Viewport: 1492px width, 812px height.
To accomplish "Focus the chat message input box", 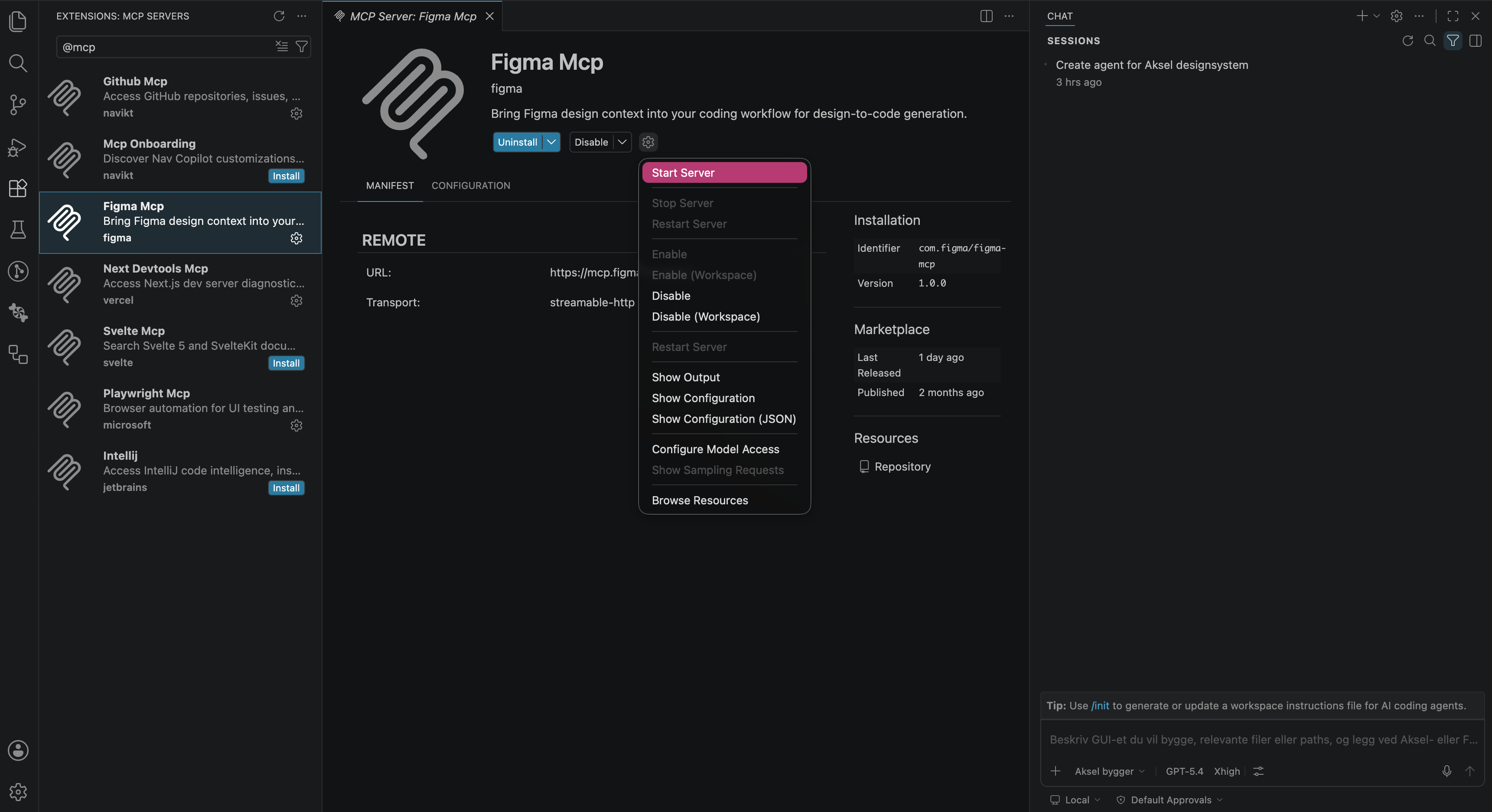I will pos(1263,739).
